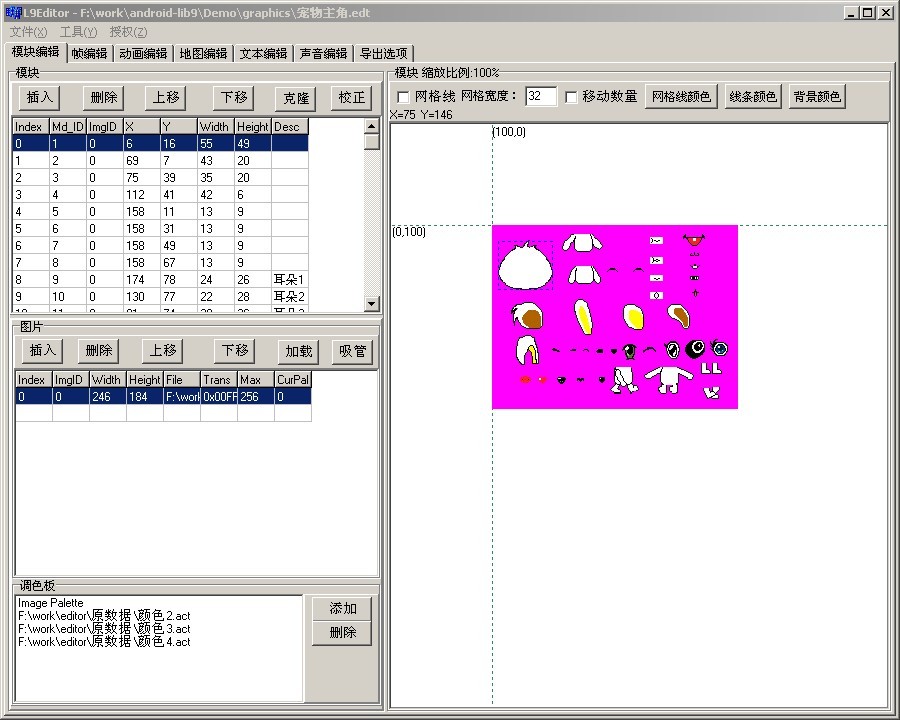Image resolution: width=900 pixels, height=720 pixels.
Task: Click the 网格宽度 input field
Action: point(541,96)
